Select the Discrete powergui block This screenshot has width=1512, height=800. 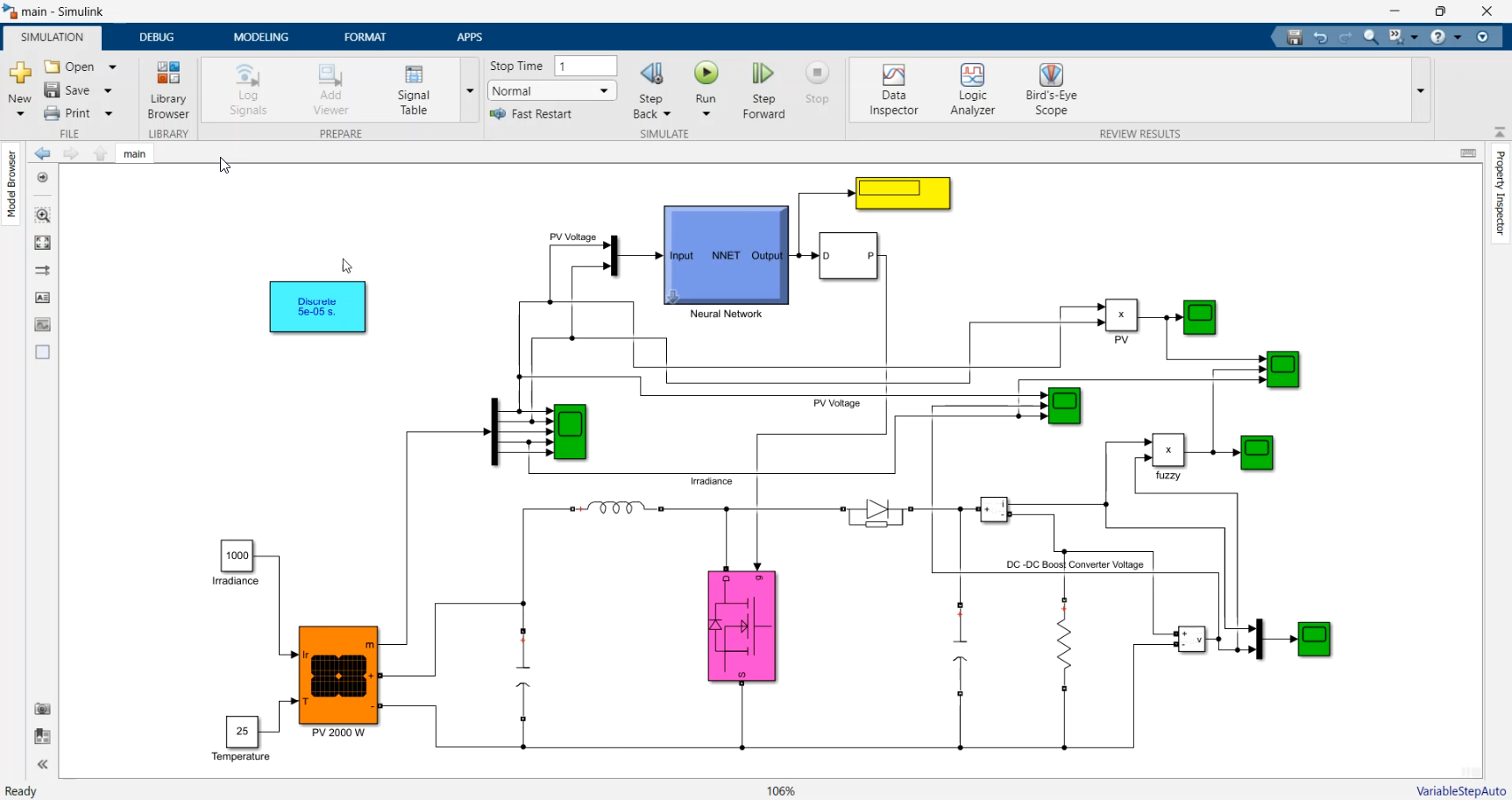(x=317, y=307)
